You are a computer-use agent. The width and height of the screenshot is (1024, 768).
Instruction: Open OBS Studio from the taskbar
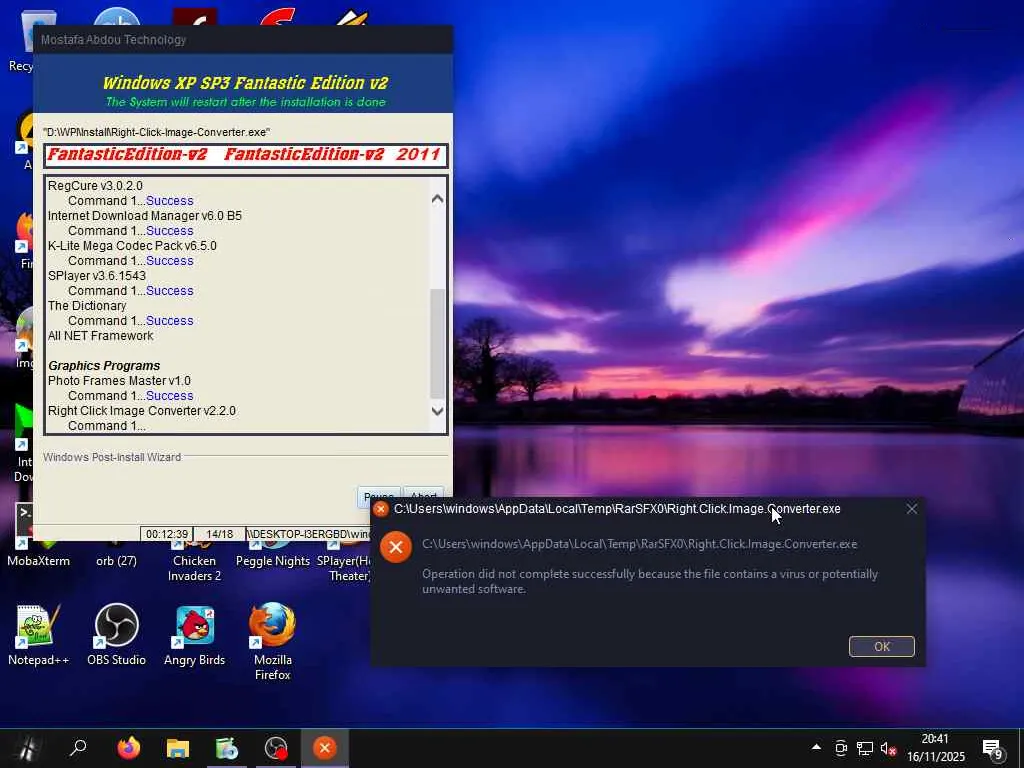coord(276,748)
